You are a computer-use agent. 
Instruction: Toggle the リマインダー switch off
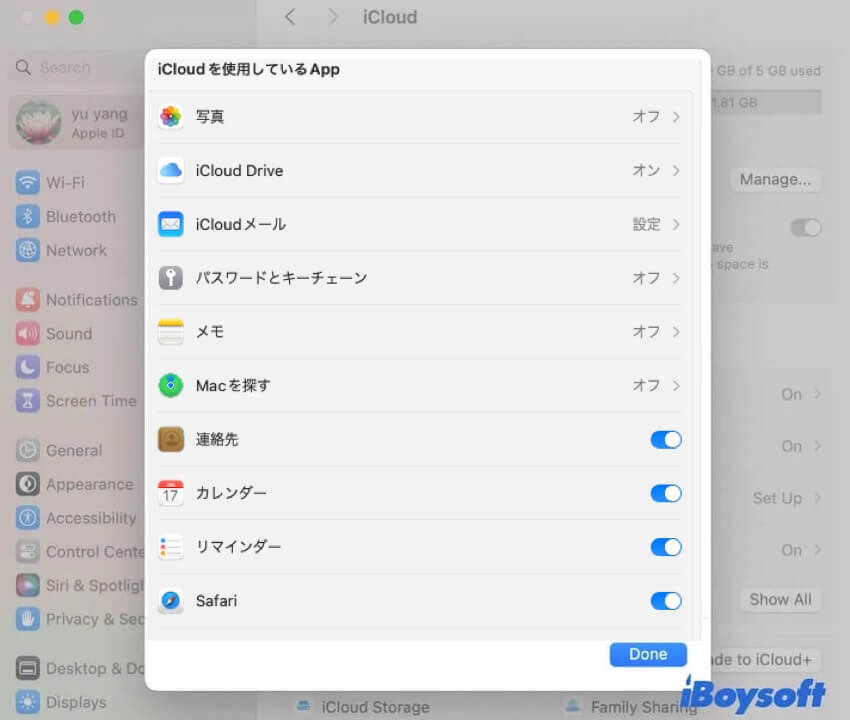pyautogui.click(x=665, y=547)
